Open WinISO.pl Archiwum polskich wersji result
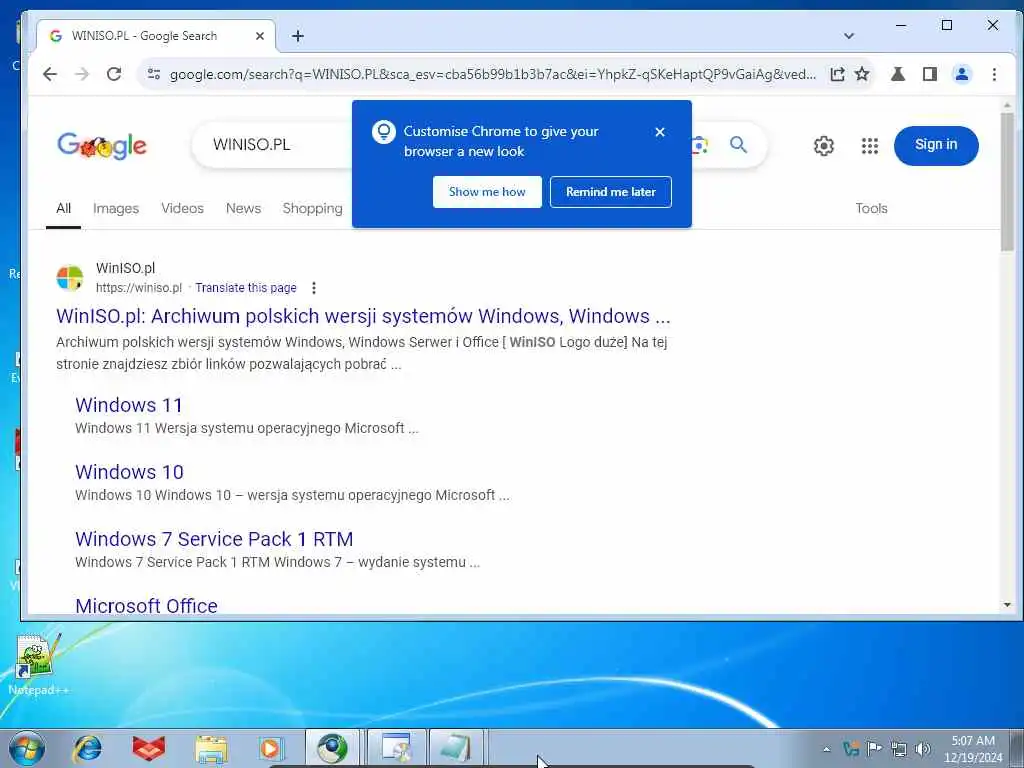 [363, 316]
